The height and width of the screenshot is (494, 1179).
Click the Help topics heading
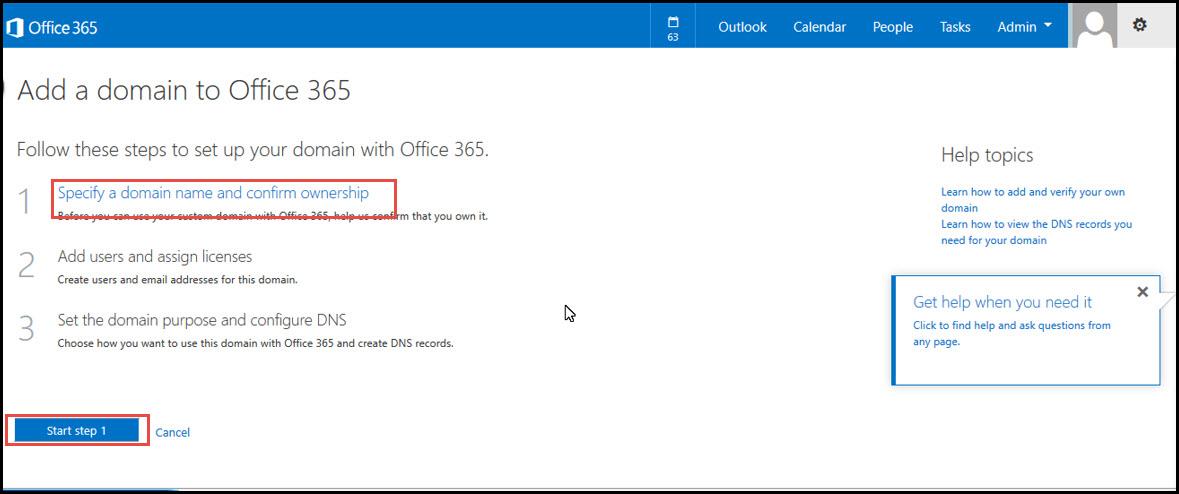point(987,156)
